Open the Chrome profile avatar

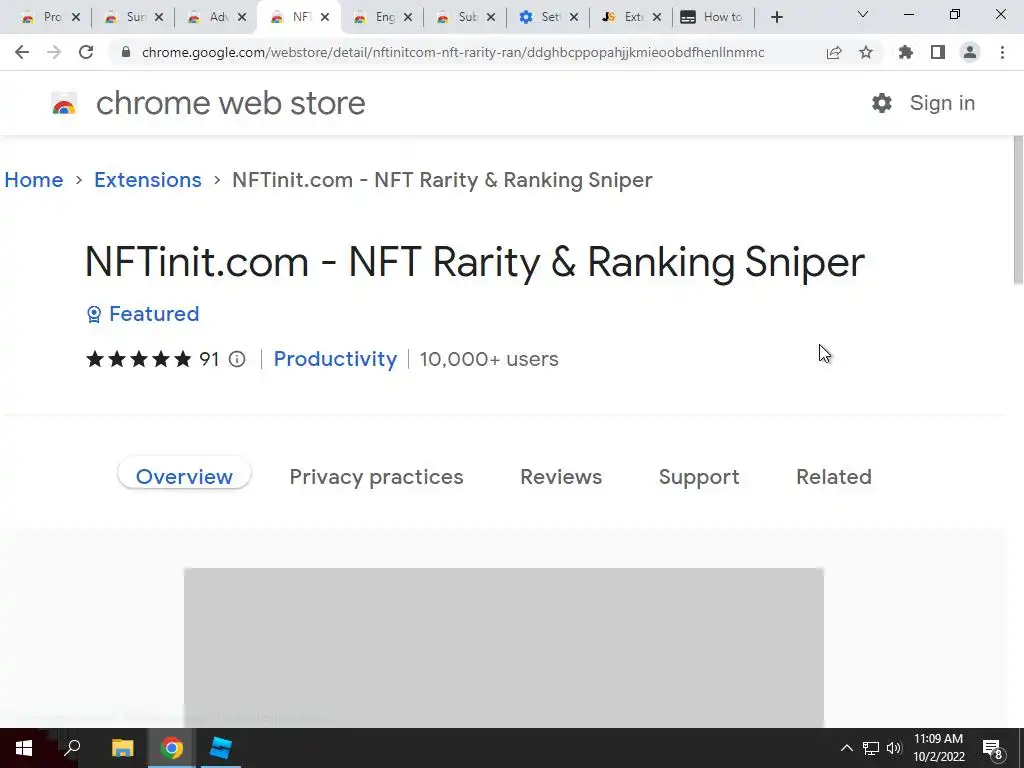[970, 52]
